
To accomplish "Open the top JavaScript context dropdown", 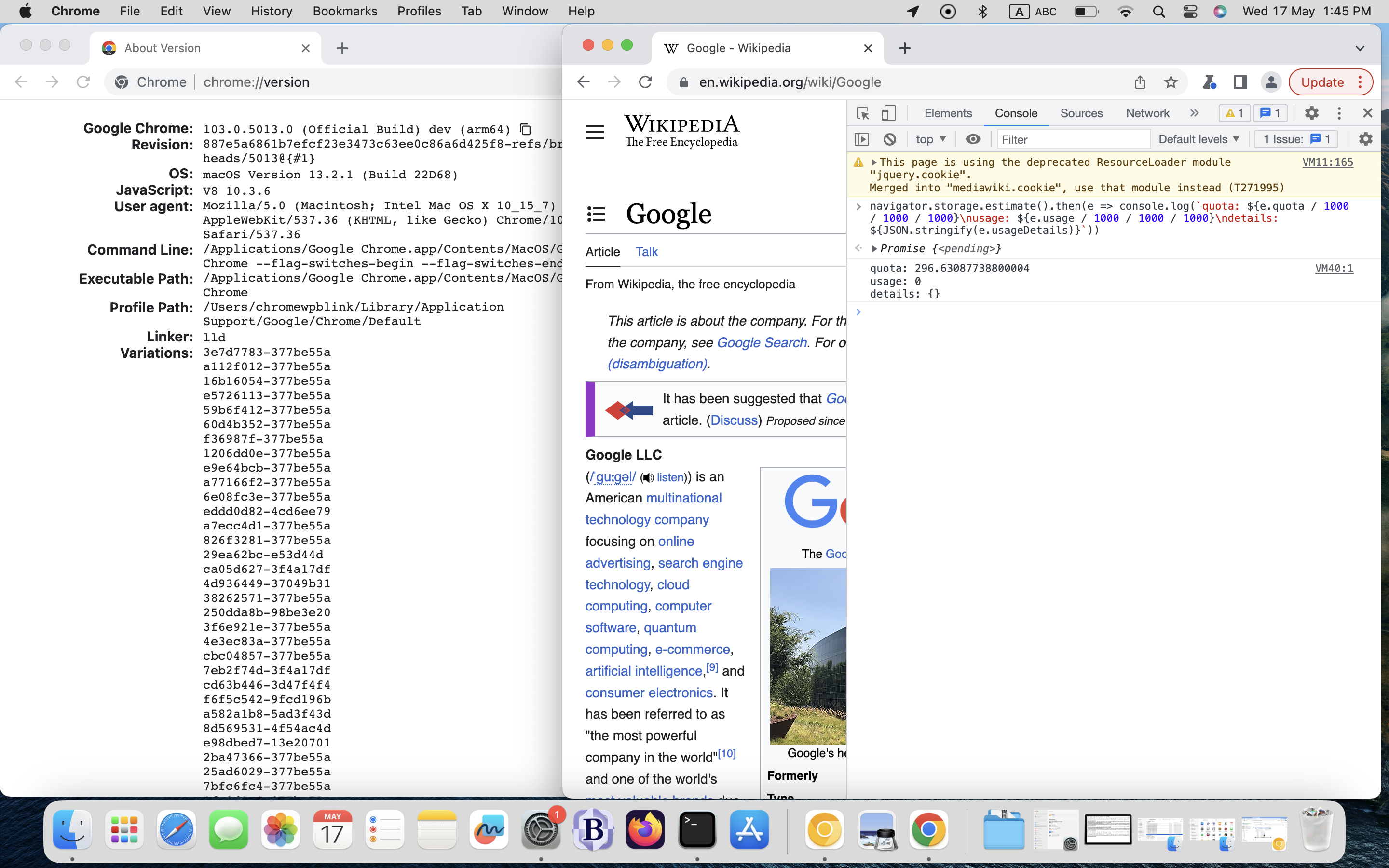I will tap(930, 139).
